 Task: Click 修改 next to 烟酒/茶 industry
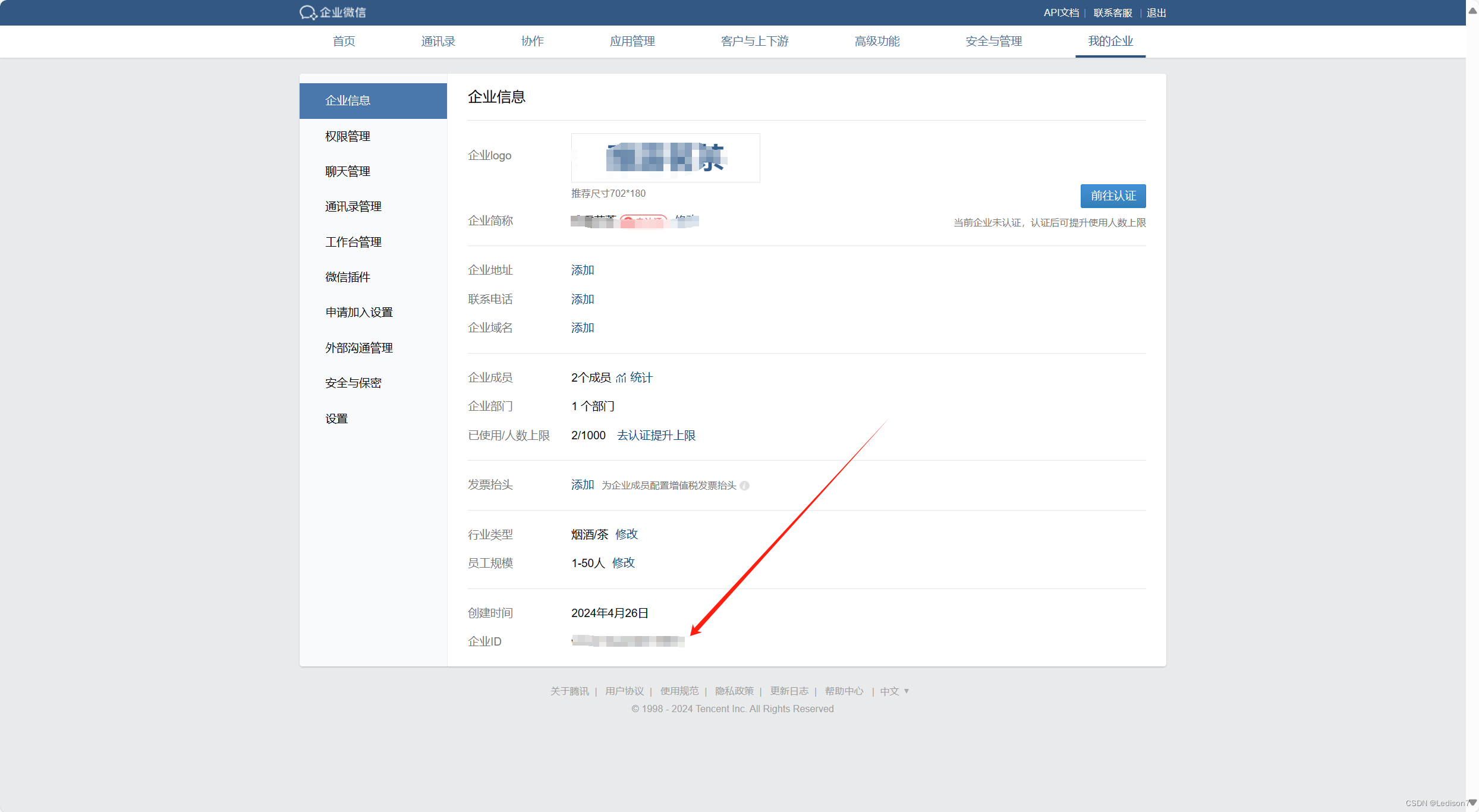[x=627, y=534]
